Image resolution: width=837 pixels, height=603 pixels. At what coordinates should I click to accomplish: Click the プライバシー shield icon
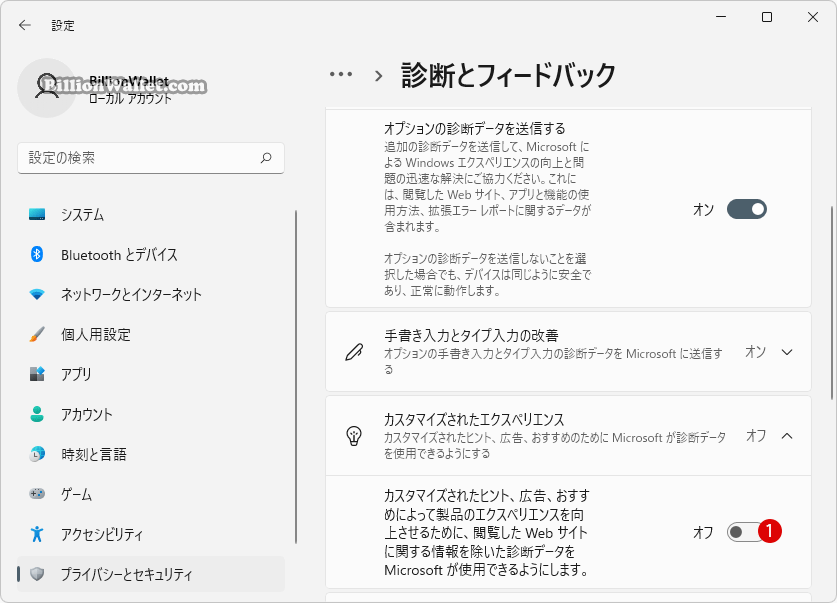point(37,574)
